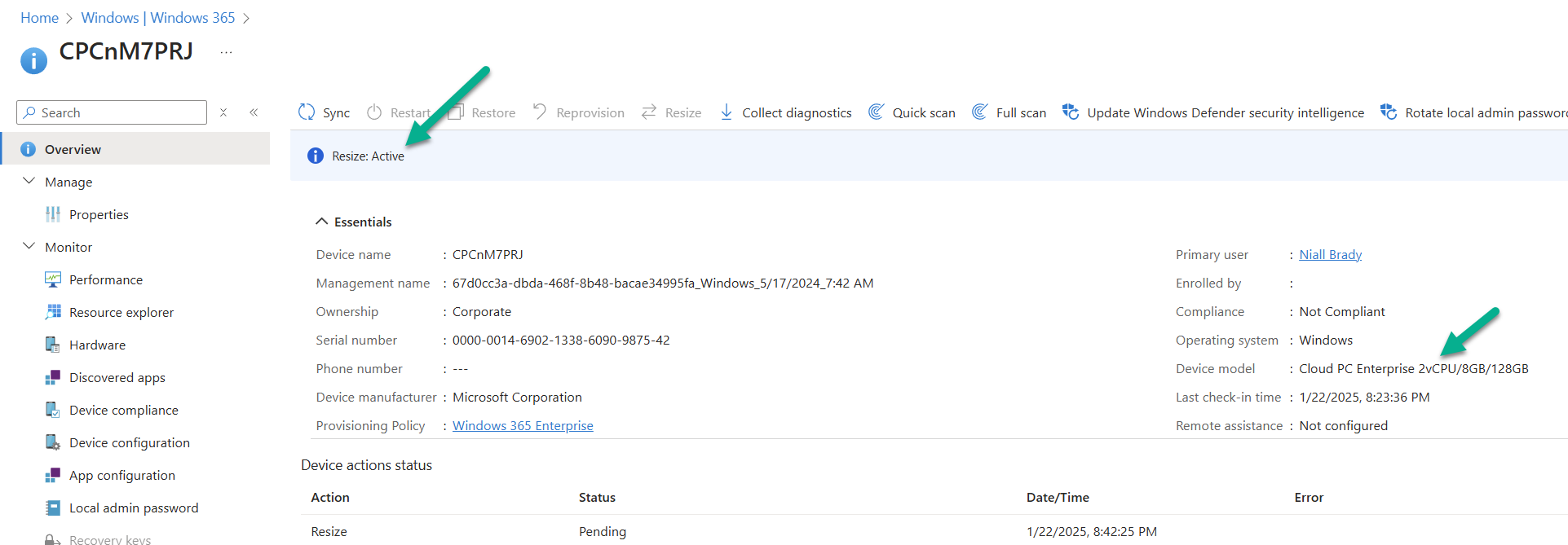Open Discovered apps
This screenshot has height=545, width=1568.
click(x=117, y=377)
